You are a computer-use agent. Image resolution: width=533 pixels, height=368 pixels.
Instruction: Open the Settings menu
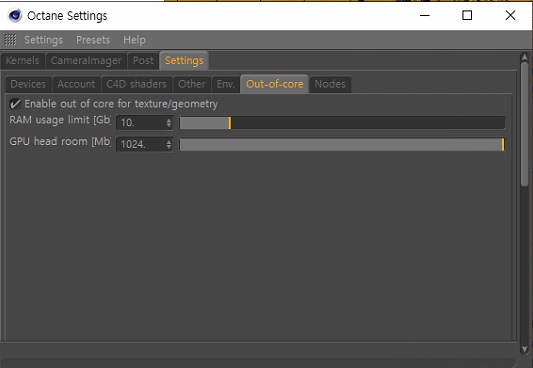click(x=44, y=40)
